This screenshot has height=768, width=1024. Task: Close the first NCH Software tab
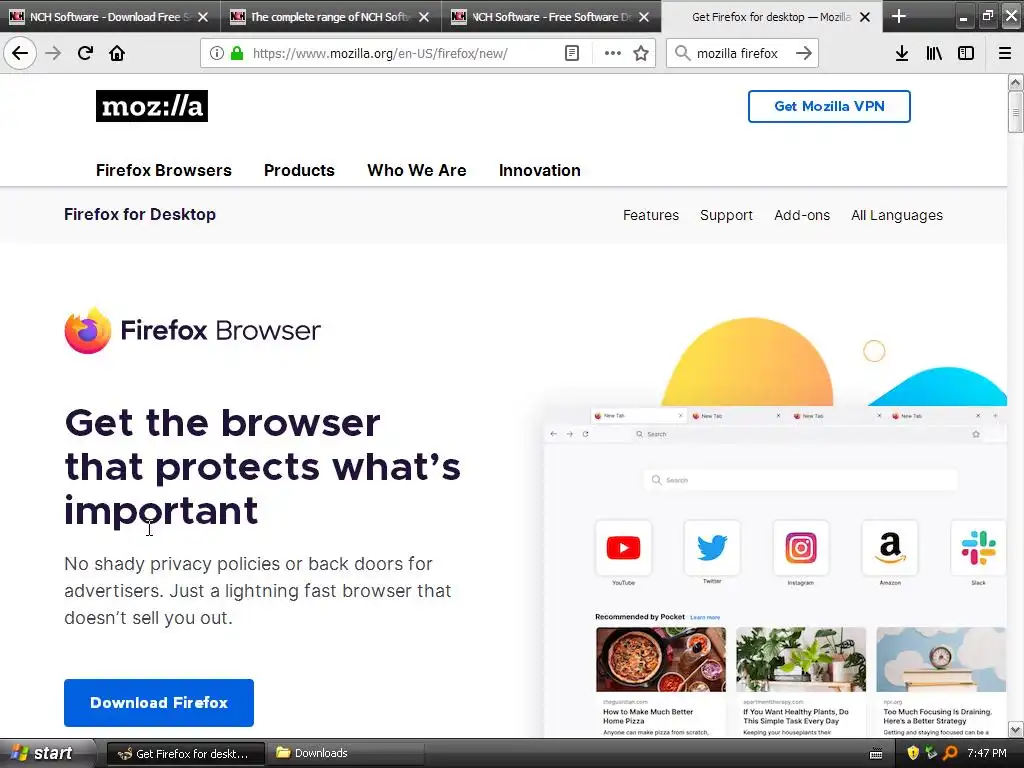coord(203,17)
